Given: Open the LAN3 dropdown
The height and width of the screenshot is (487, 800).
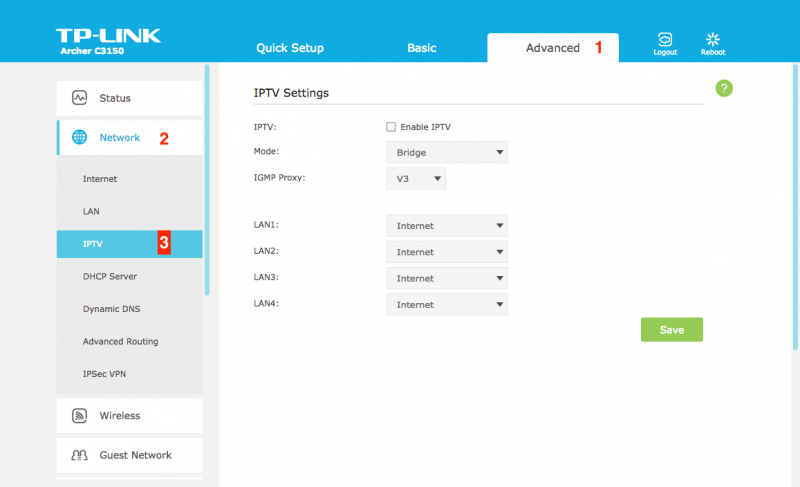Looking at the screenshot, I should (x=447, y=278).
